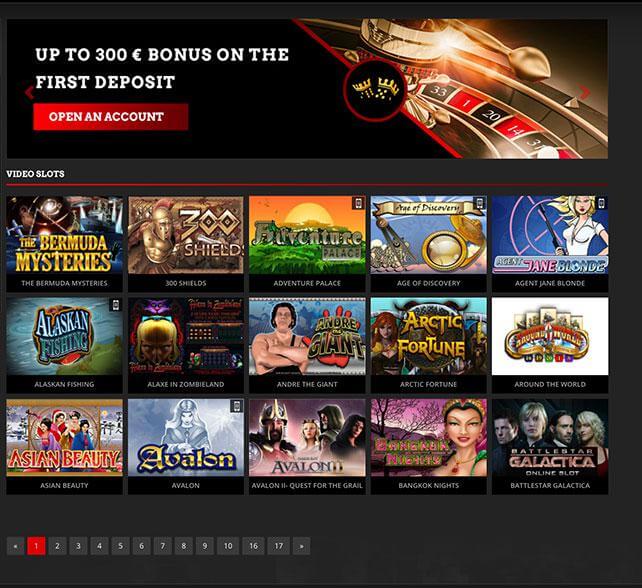Click mobile icon on Avalon tile
The width and height of the screenshot is (642, 588).
click(237, 406)
